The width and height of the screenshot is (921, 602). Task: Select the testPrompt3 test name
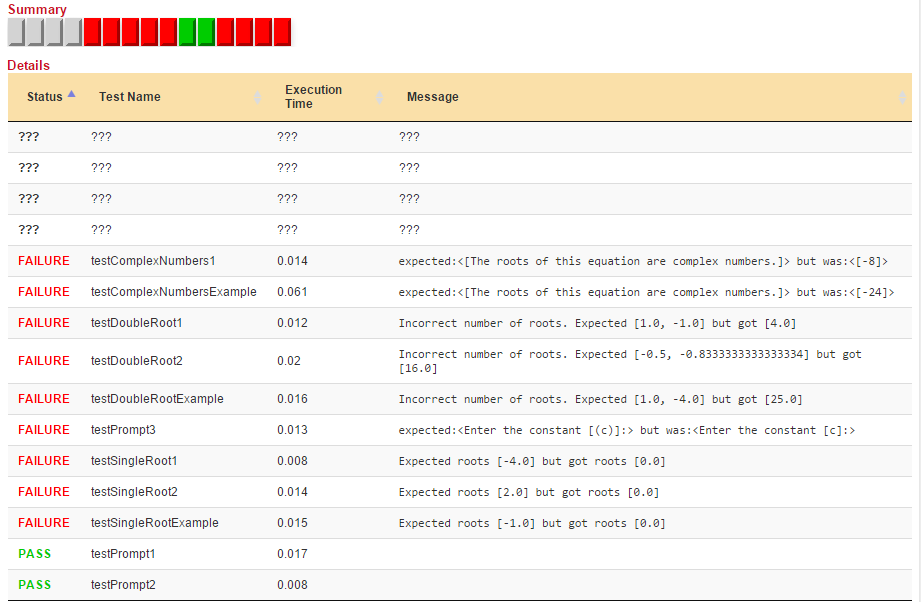123,430
